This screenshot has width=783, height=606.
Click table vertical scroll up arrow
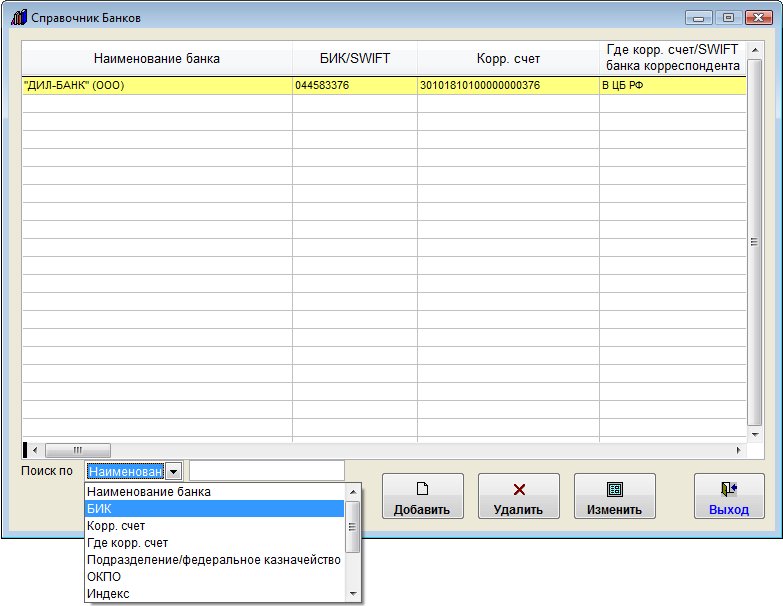[755, 50]
